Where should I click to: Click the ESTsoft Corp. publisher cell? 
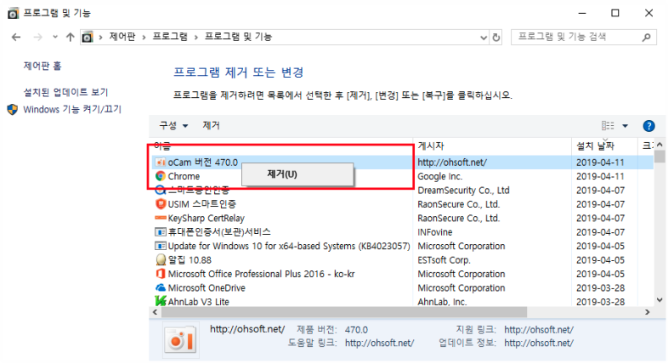coord(444,260)
